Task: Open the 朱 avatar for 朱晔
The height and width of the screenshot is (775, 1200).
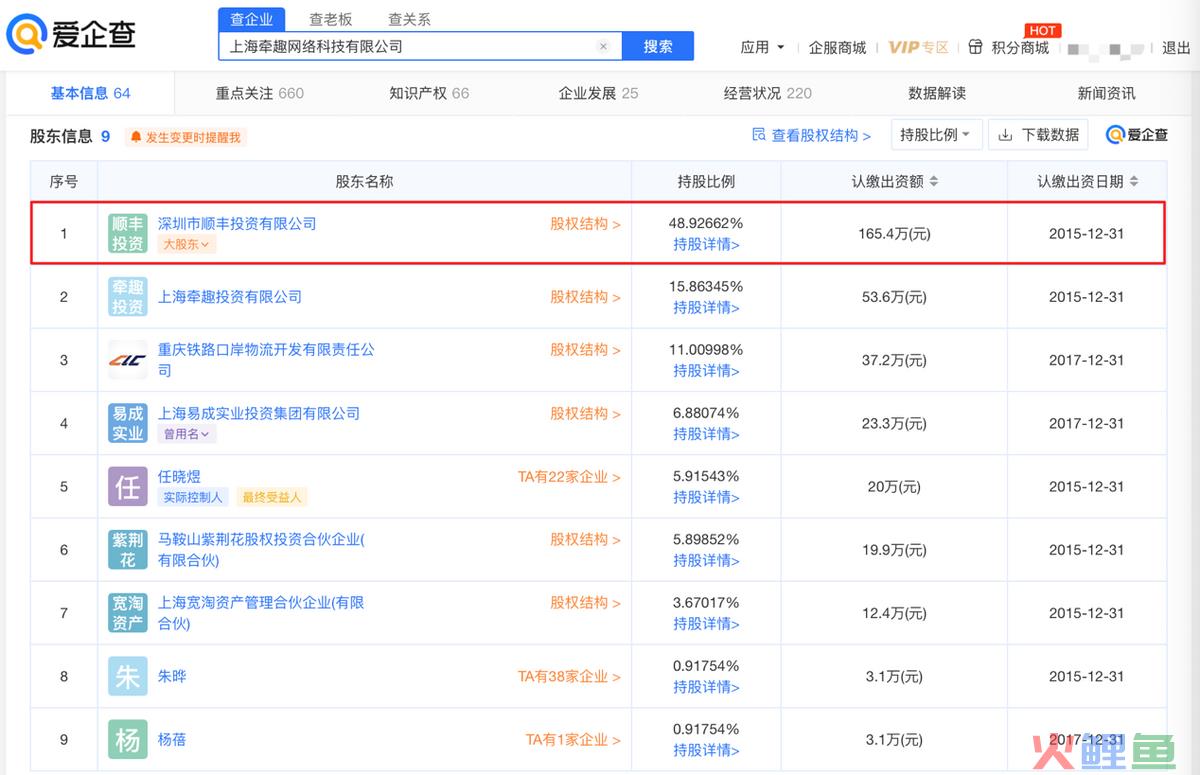Action: (128, 676)
